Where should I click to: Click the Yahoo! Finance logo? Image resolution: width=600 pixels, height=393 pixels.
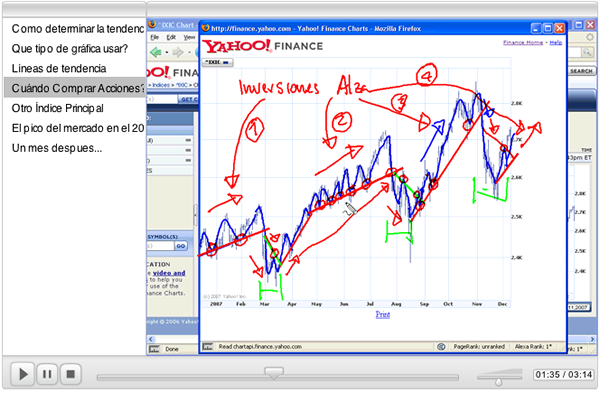coord(263,46)
